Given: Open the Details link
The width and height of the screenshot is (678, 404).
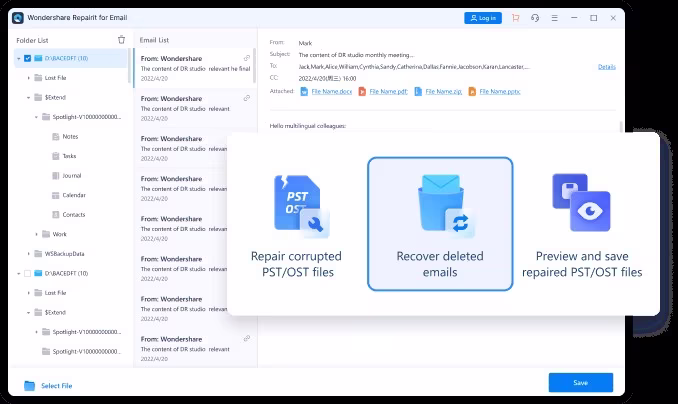Looking at the screenshot, I should tap(607, 67).
